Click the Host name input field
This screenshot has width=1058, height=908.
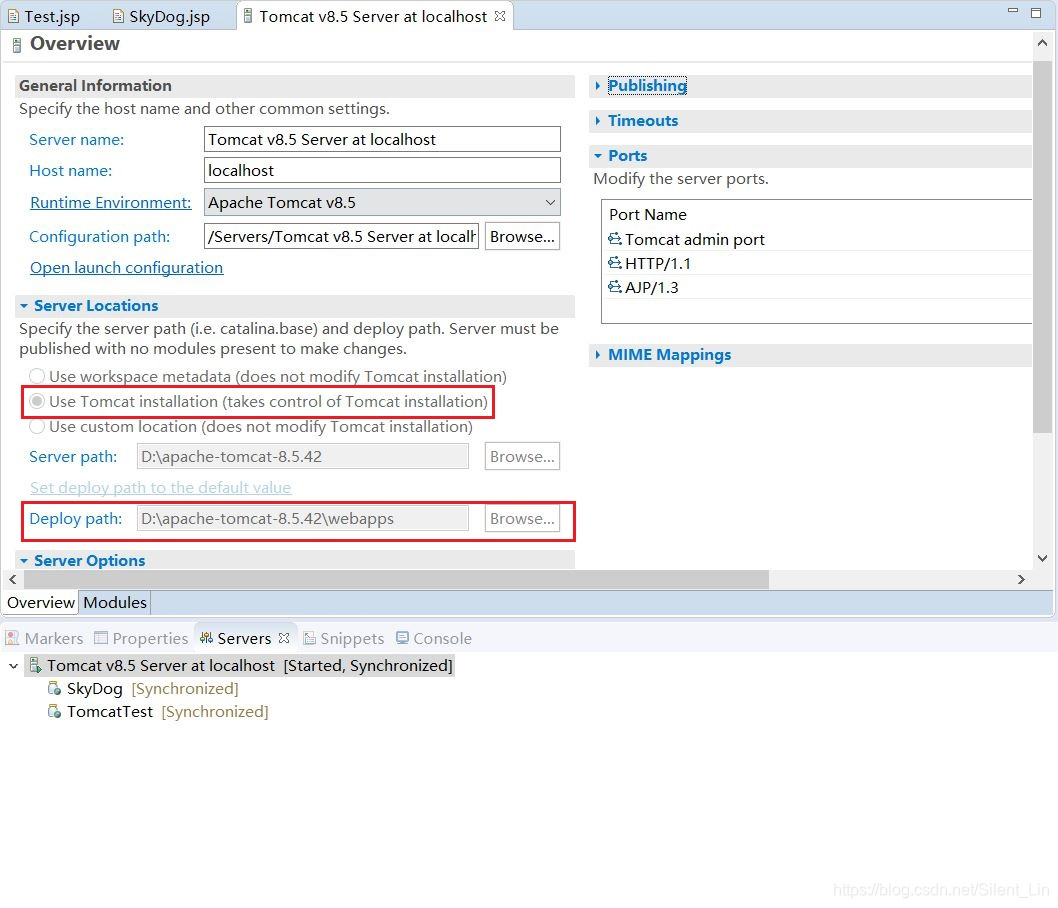point(382,171)
